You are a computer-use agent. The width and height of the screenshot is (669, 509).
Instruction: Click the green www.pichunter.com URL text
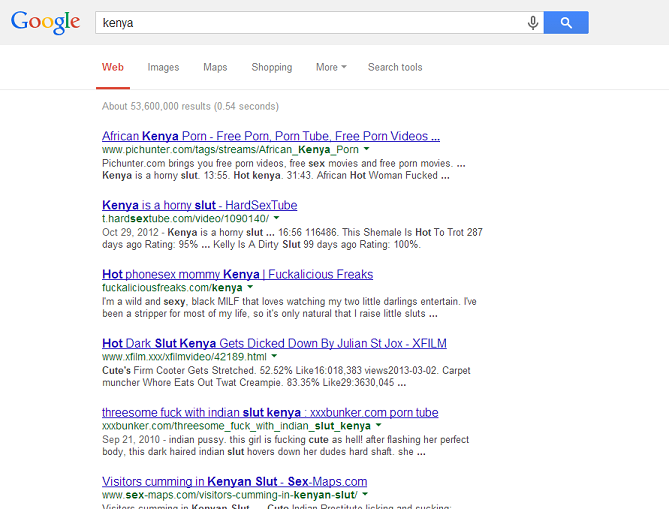point(230,149)
